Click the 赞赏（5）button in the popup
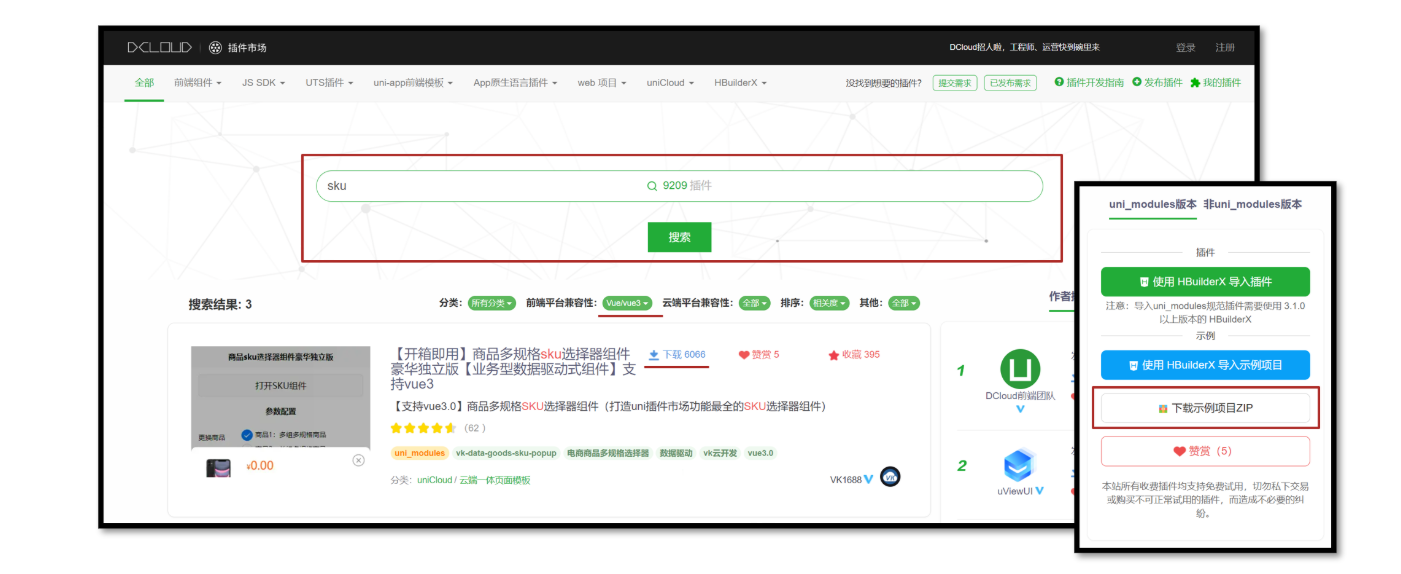The width and height of the screenshot is (1401, 574). pyautogui.click(x=1205, y=451)
